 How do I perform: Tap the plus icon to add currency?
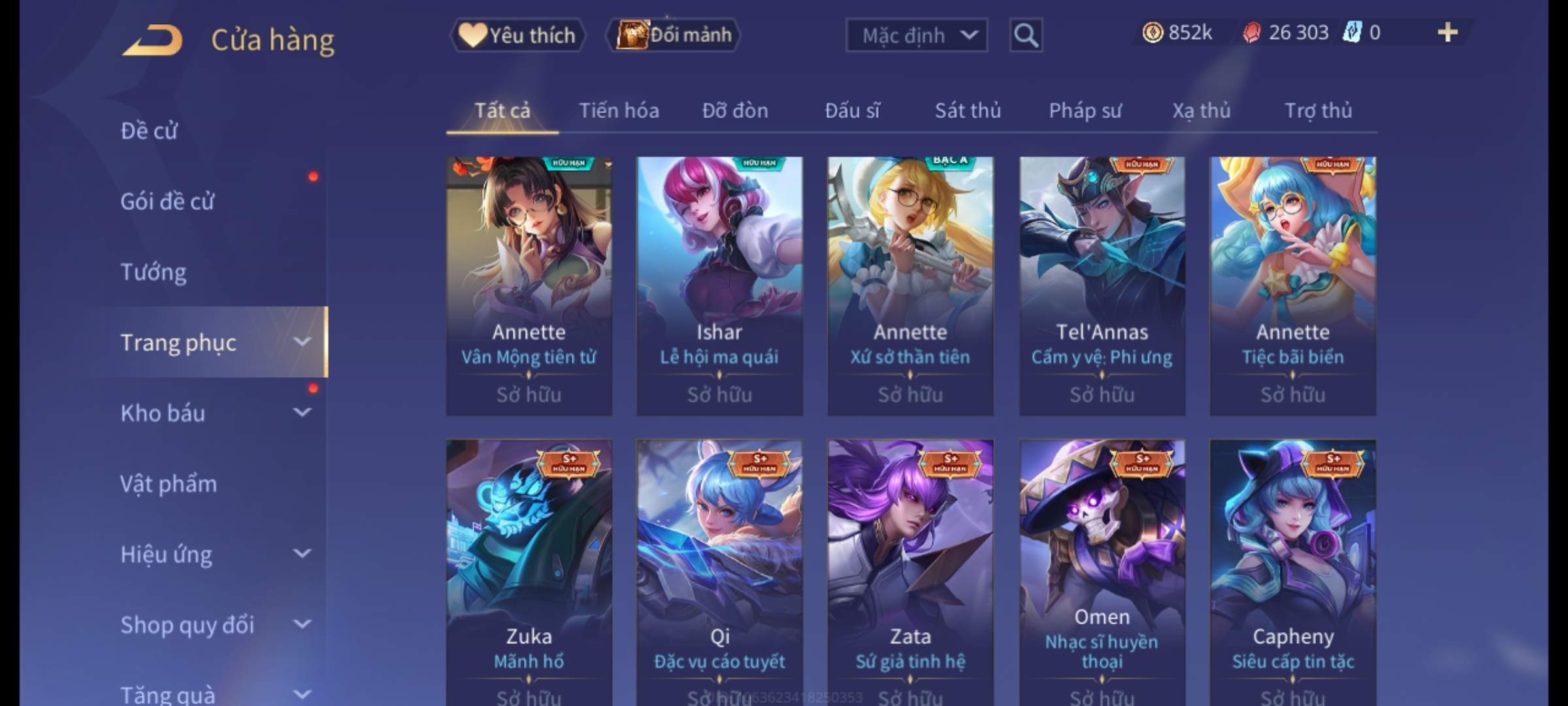(x=1448, y=32)
